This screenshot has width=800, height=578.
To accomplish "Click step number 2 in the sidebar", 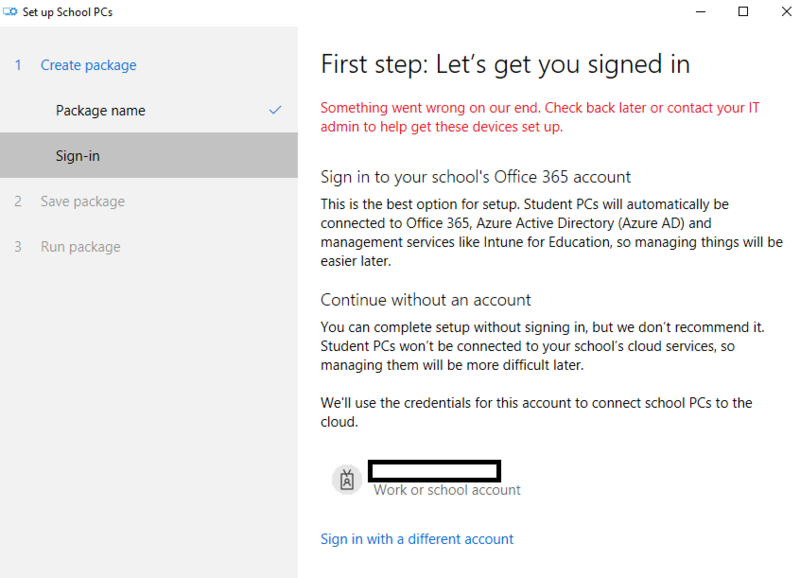I will tap(18, 201).
